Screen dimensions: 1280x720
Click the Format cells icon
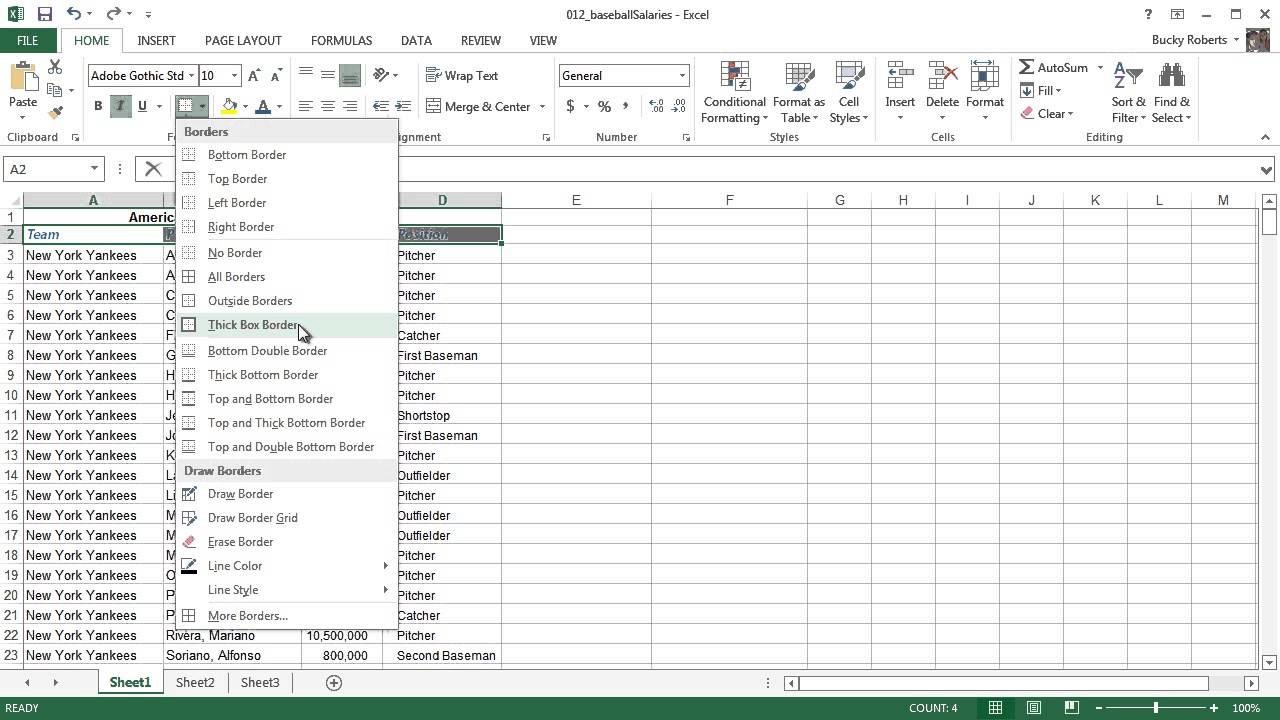[984, 76]
